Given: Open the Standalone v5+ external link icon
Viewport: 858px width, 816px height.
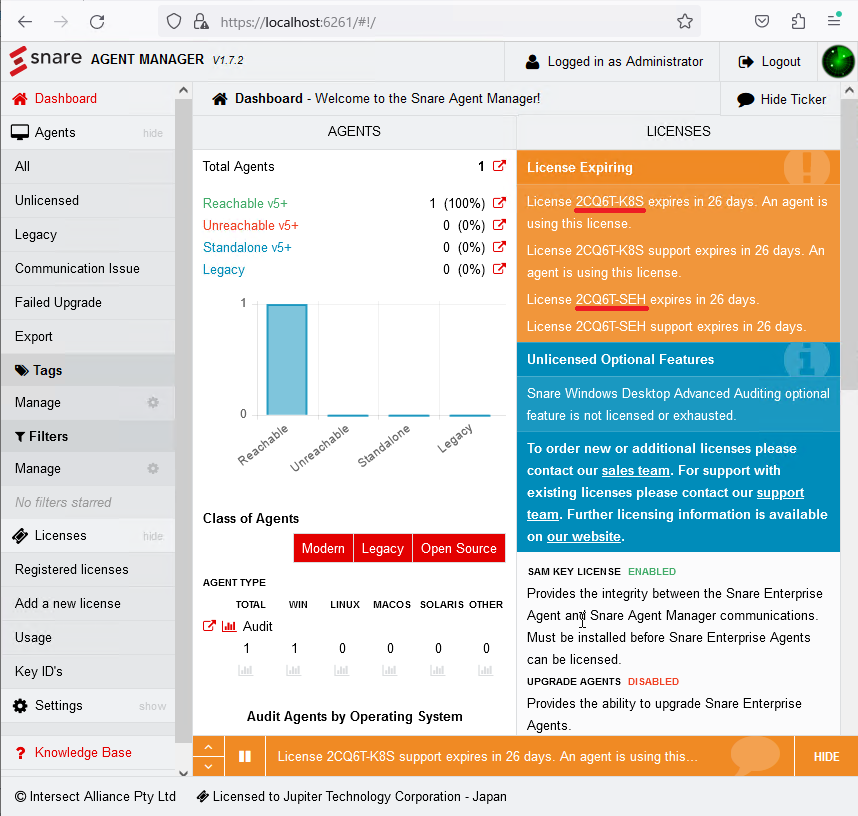Looking at the screenshot, I should tap(499, 247).
